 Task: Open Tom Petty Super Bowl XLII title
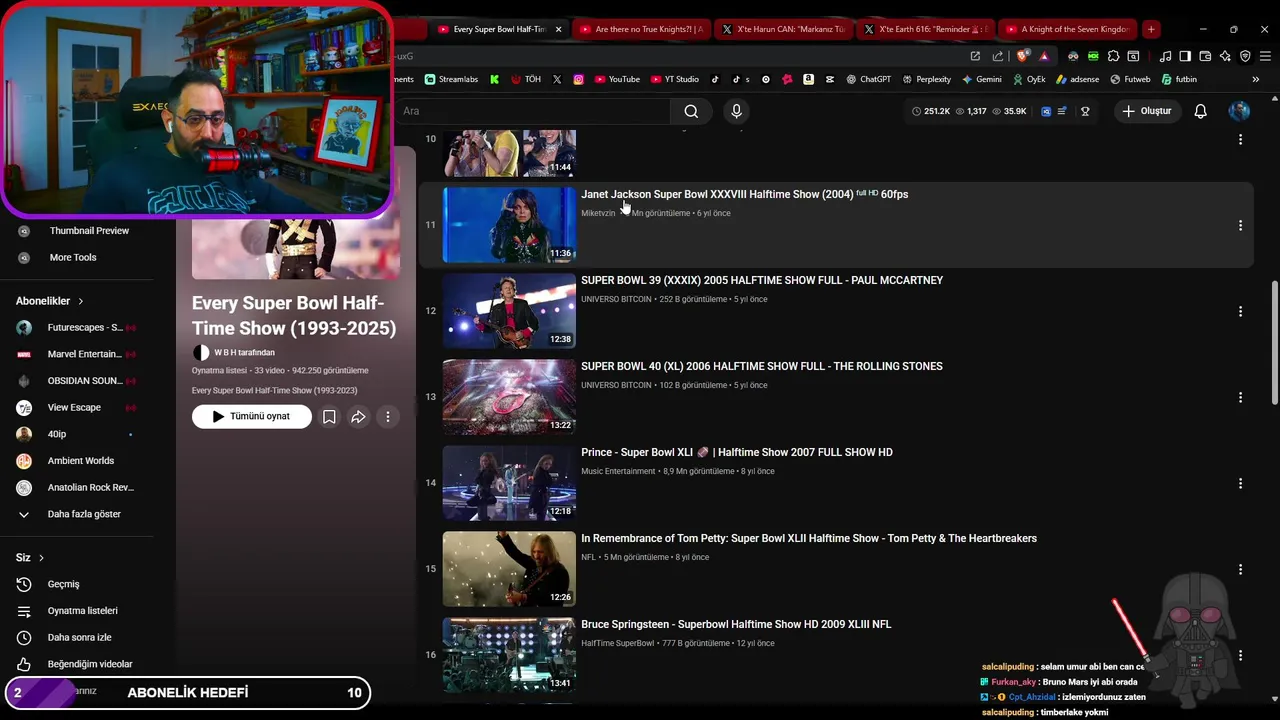pyautogui.click(x=809, y=538)
